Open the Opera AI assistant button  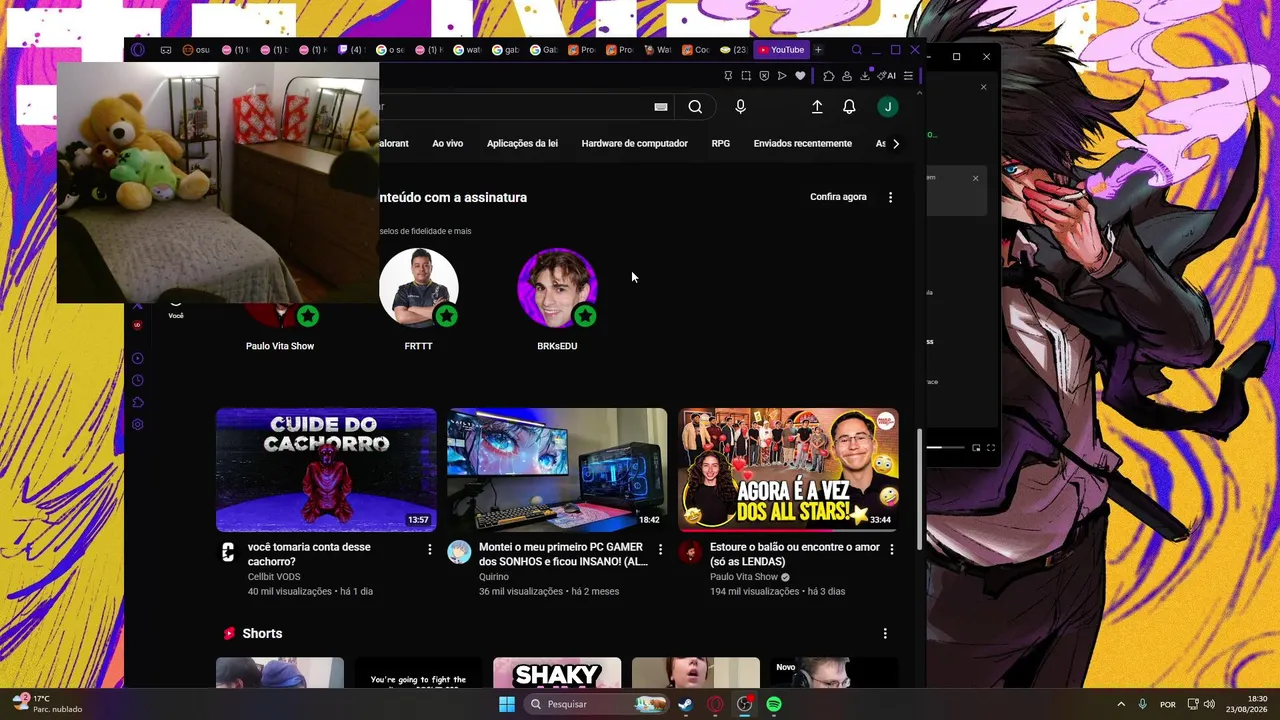(x=886, y=76)
